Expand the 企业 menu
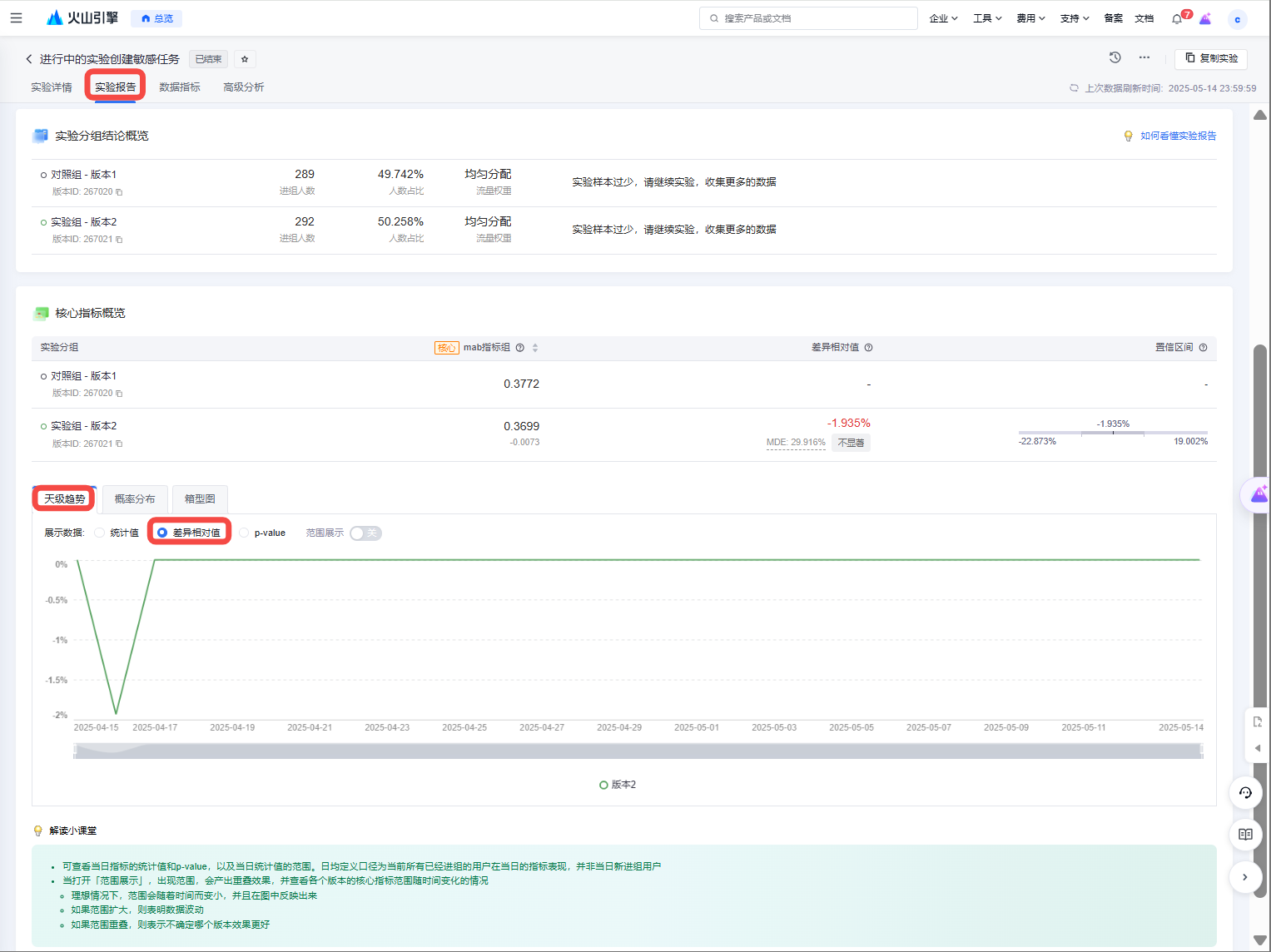 (x=943, y=18)
